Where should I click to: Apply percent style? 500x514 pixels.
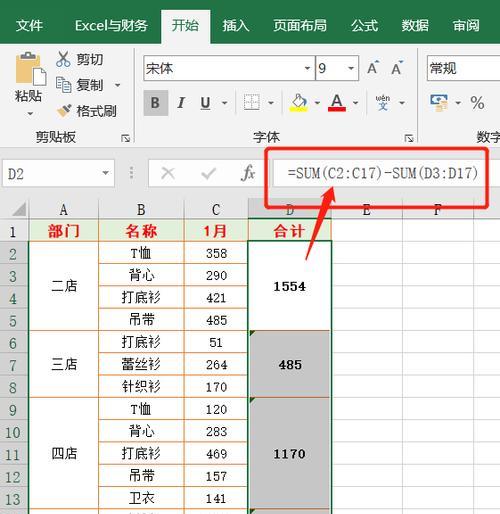pos(477,103)
